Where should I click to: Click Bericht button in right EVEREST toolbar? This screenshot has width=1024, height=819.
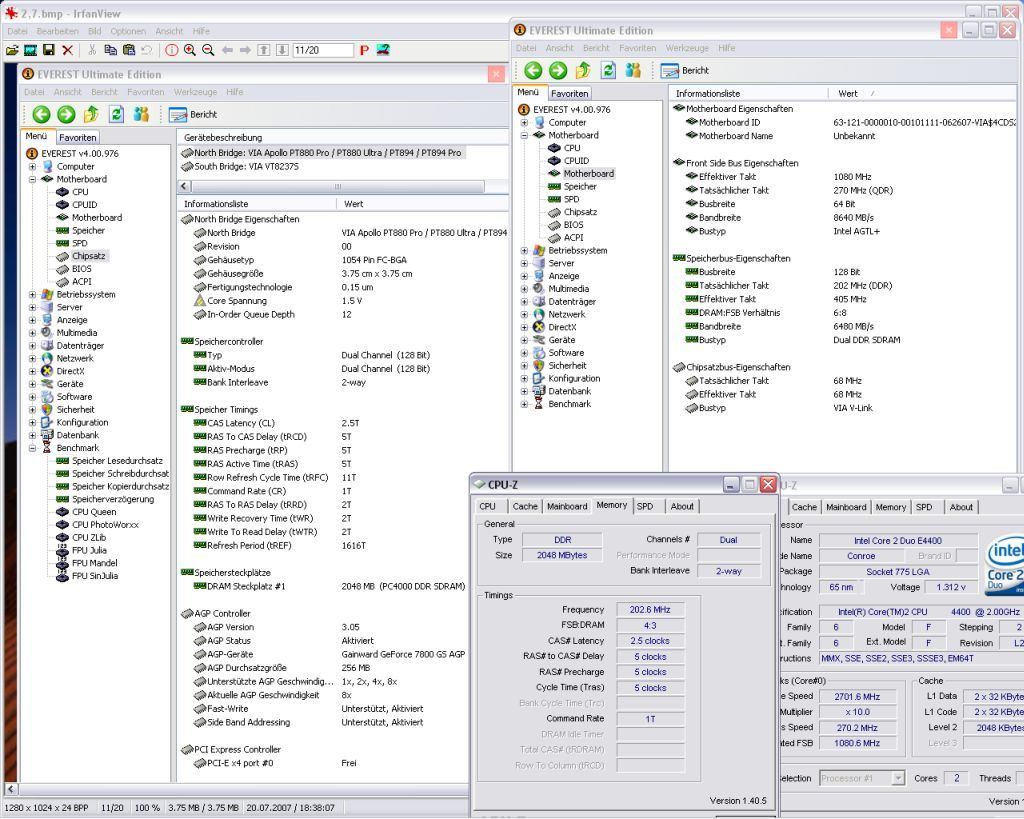[684, 71]
